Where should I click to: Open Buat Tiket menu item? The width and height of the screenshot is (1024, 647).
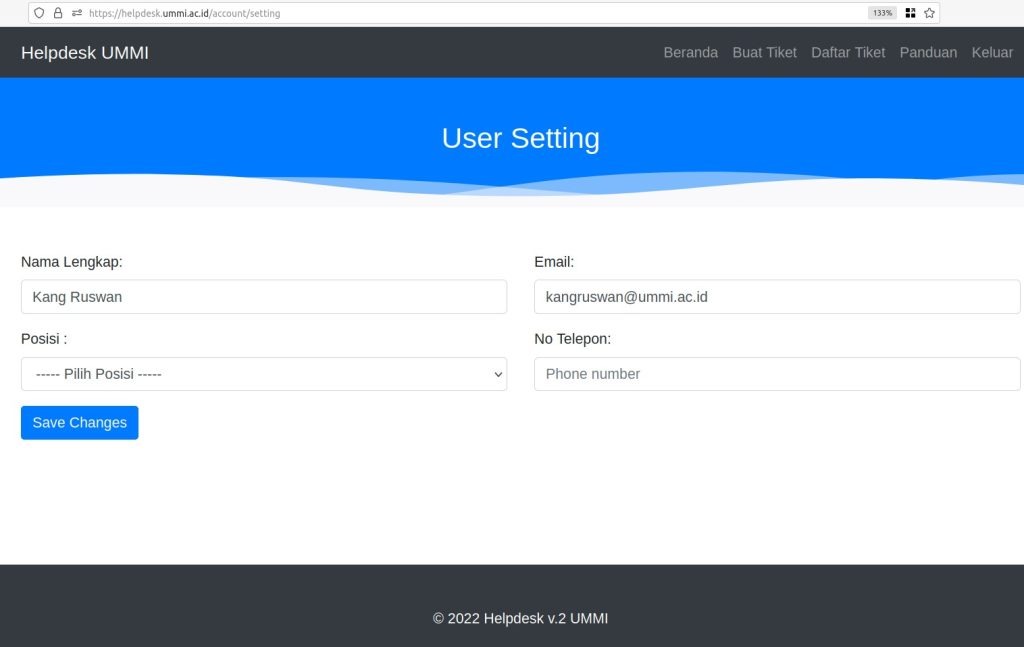coord(764,52)
